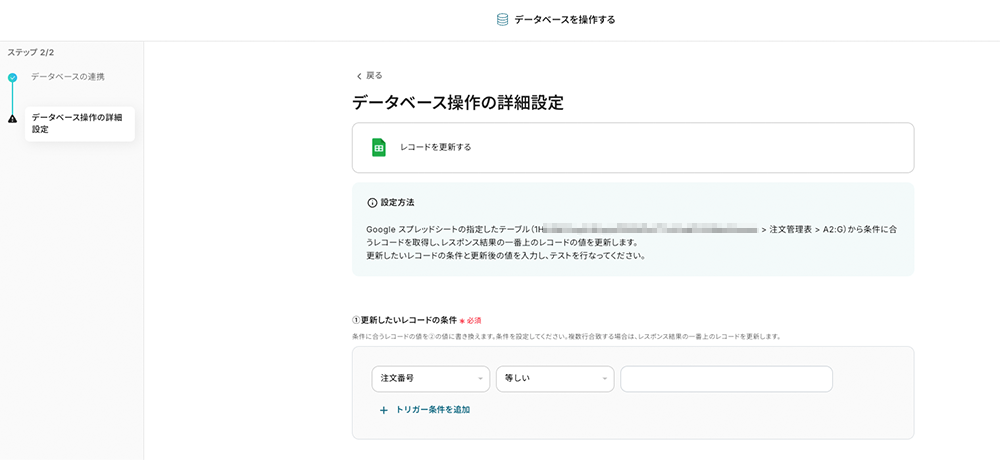
Task: Go to the データベースの連携 step
Action: (67, 77)
